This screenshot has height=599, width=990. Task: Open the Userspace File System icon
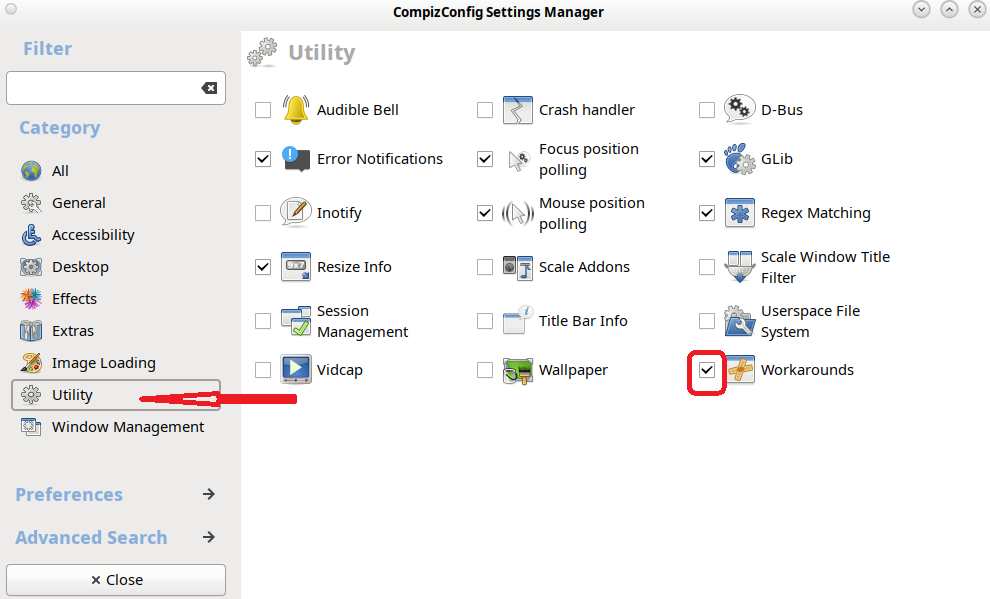(x=739, y=321)
